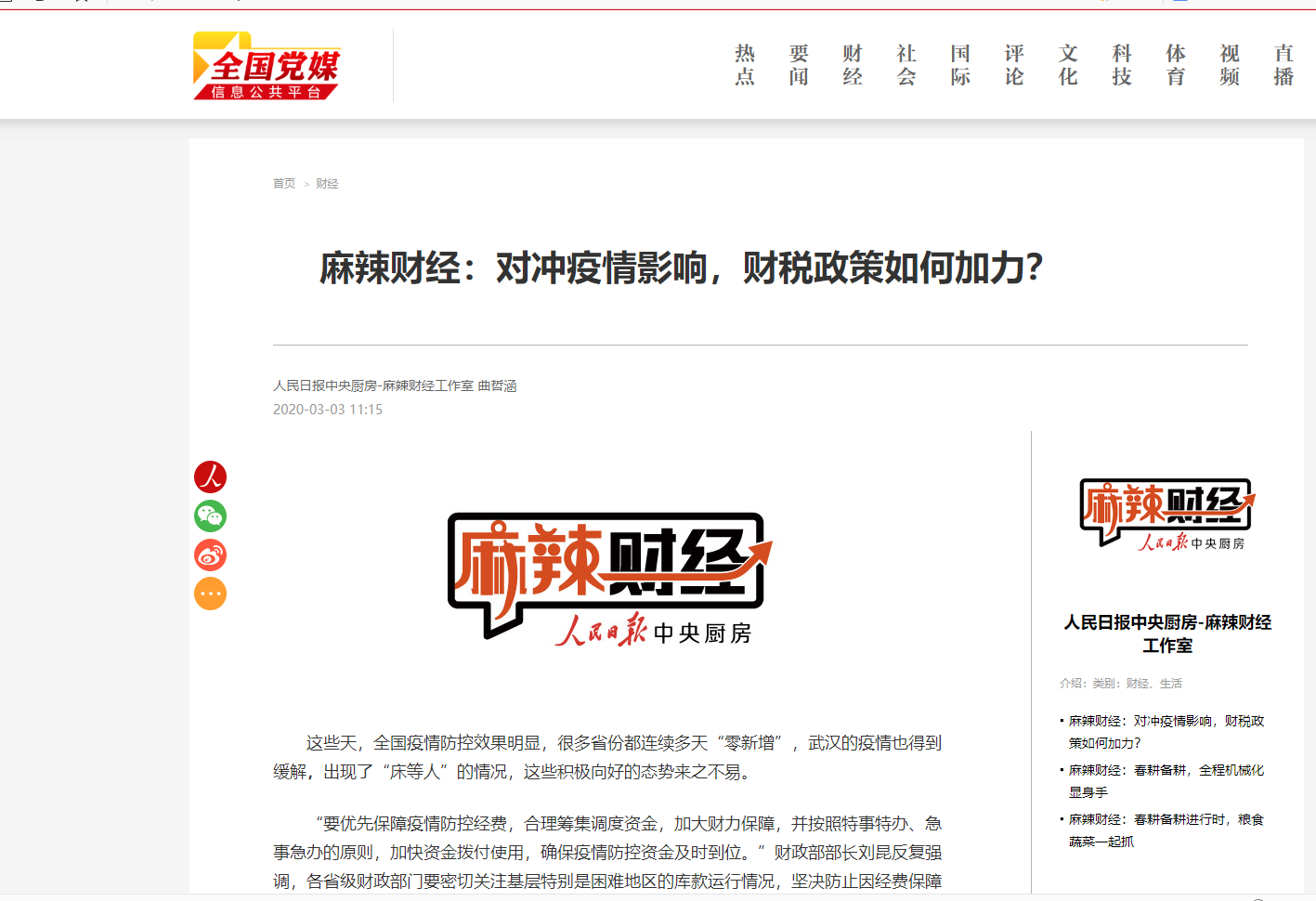Image resolution: width=1316 pixels, height=901 pixels.
Task: Share article to WeChat
Action: pos(210,516)
